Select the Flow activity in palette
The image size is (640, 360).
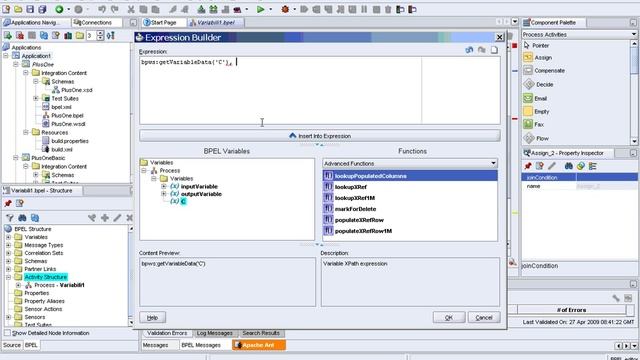click(536, 138)
